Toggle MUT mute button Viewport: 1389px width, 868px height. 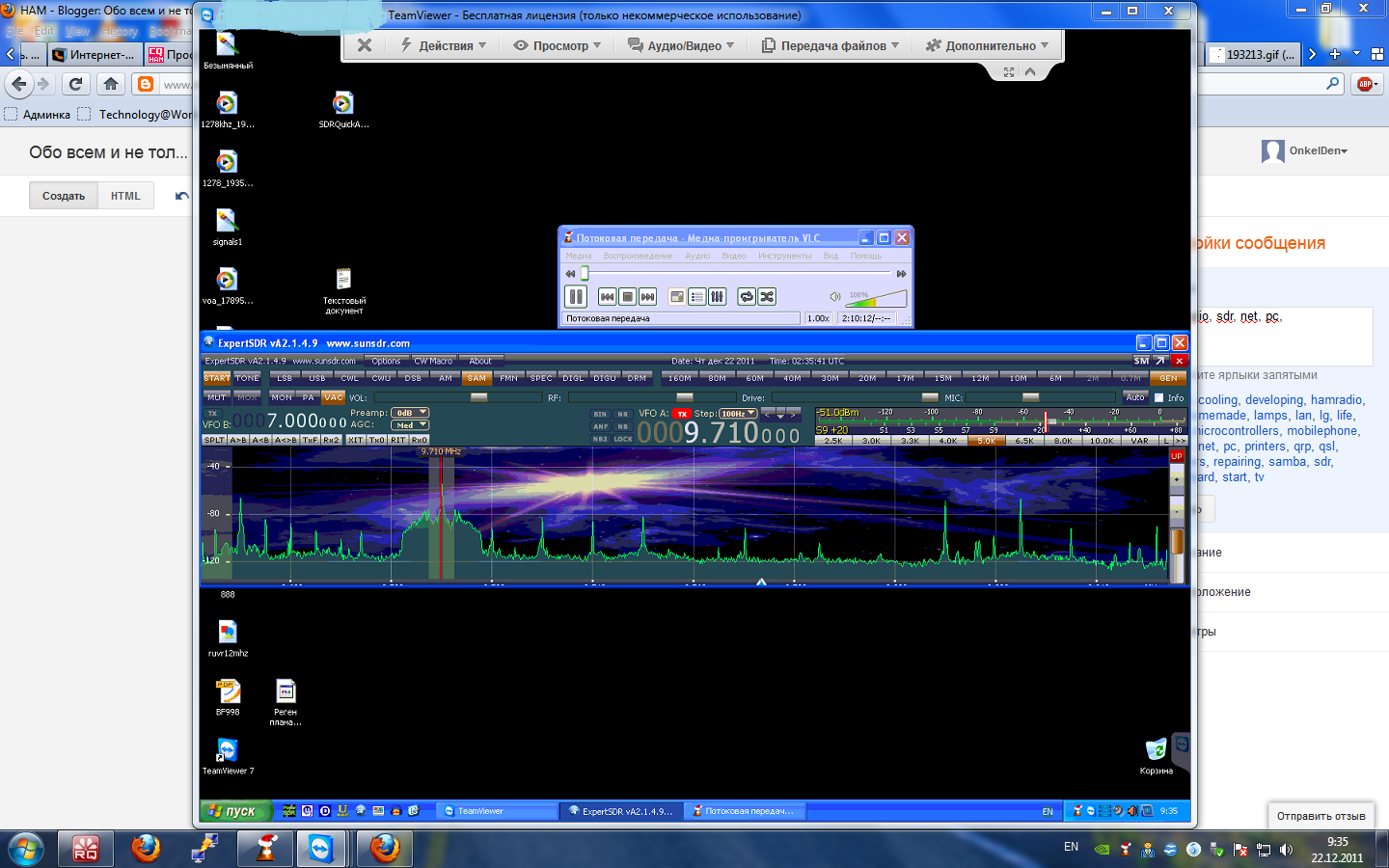217,397
